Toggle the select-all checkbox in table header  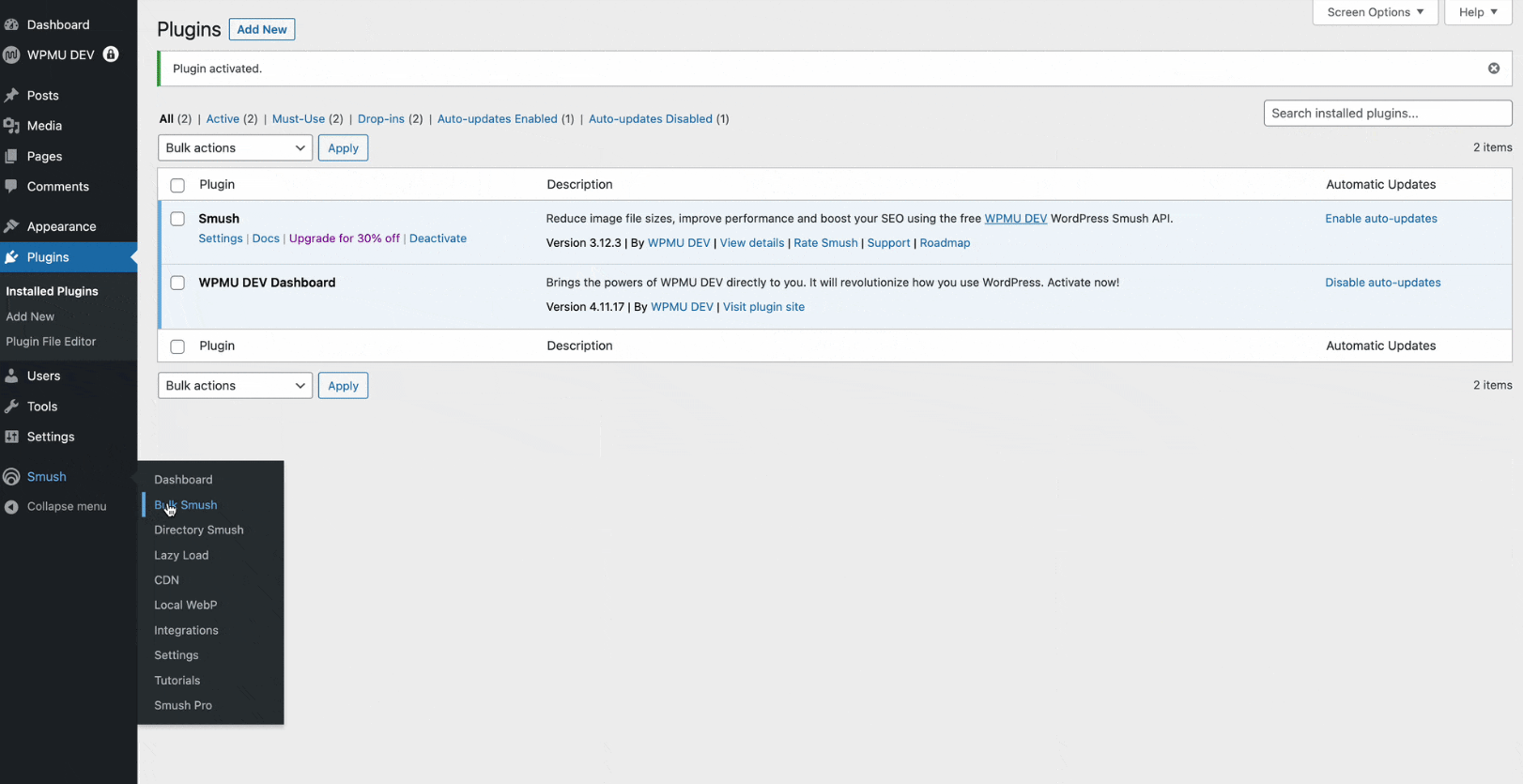click(177, 185)
